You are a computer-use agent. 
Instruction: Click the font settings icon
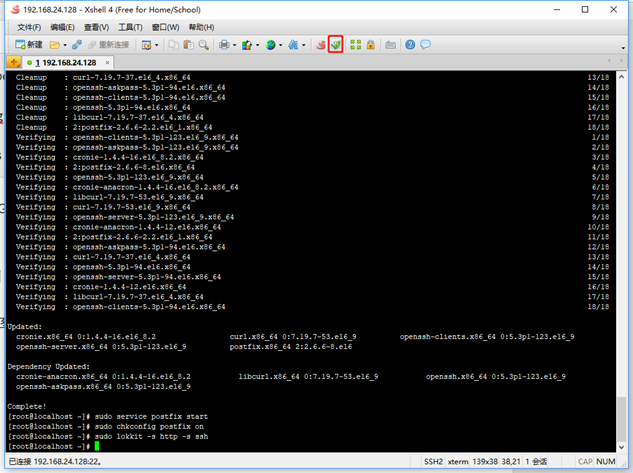[293, 45]
